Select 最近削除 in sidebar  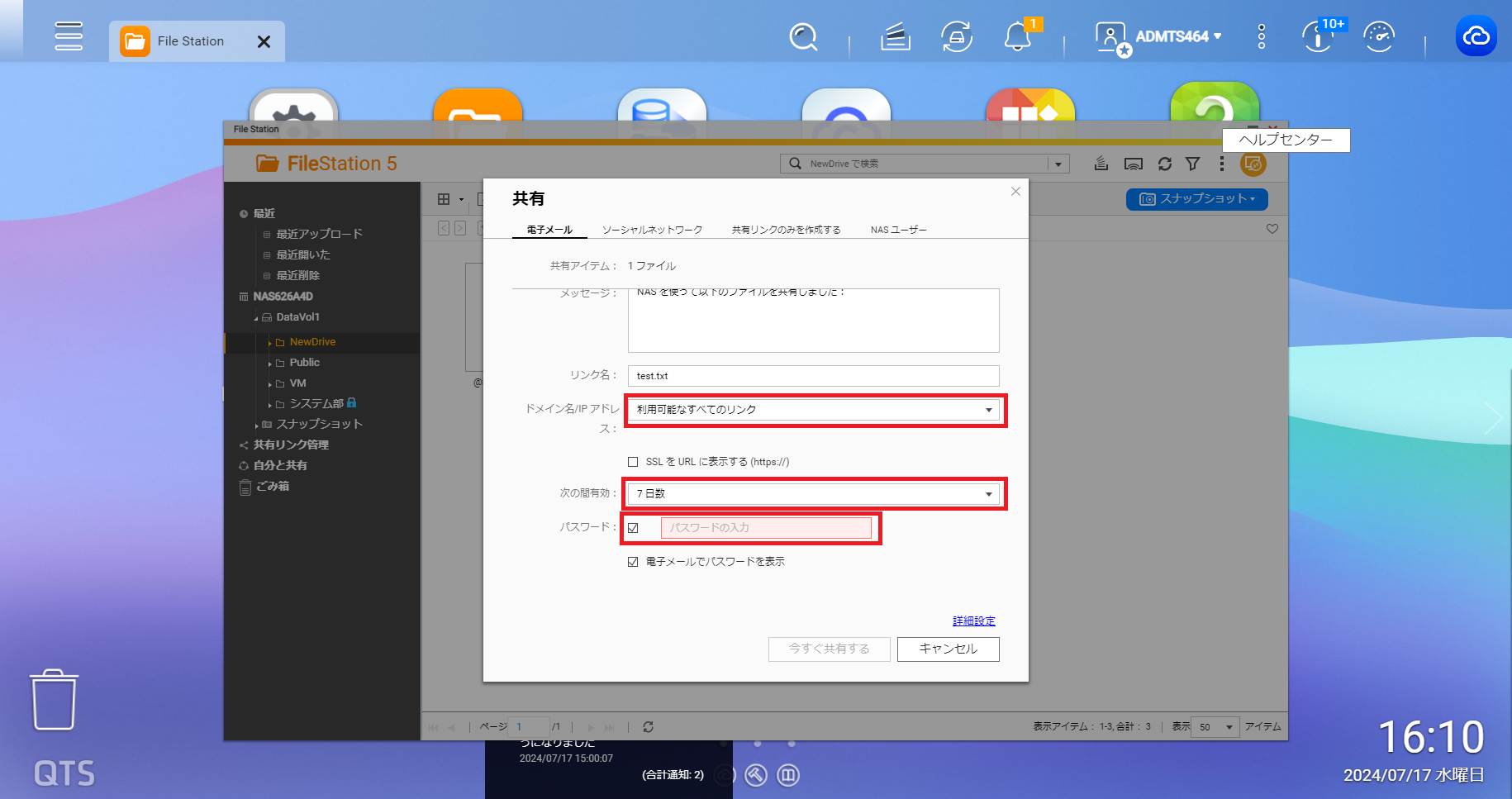tap(297, 275)
